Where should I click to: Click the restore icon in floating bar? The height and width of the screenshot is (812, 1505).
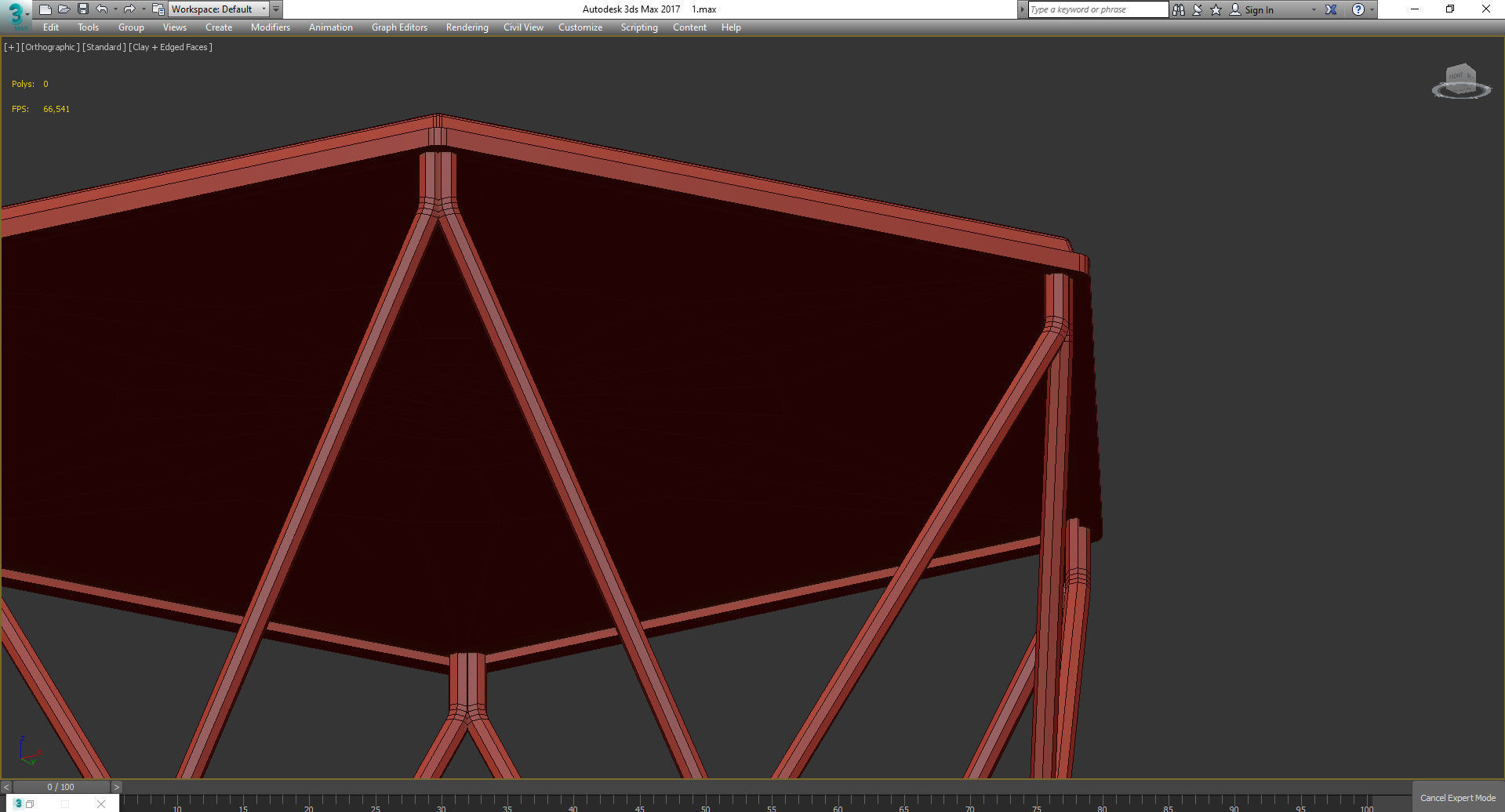(x=30, y=804)
